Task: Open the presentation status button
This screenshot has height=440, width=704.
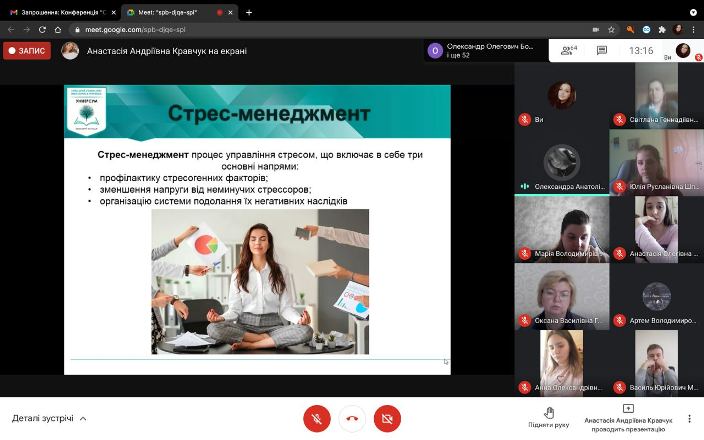Action: pyautogui.click(x=628, y=418)
